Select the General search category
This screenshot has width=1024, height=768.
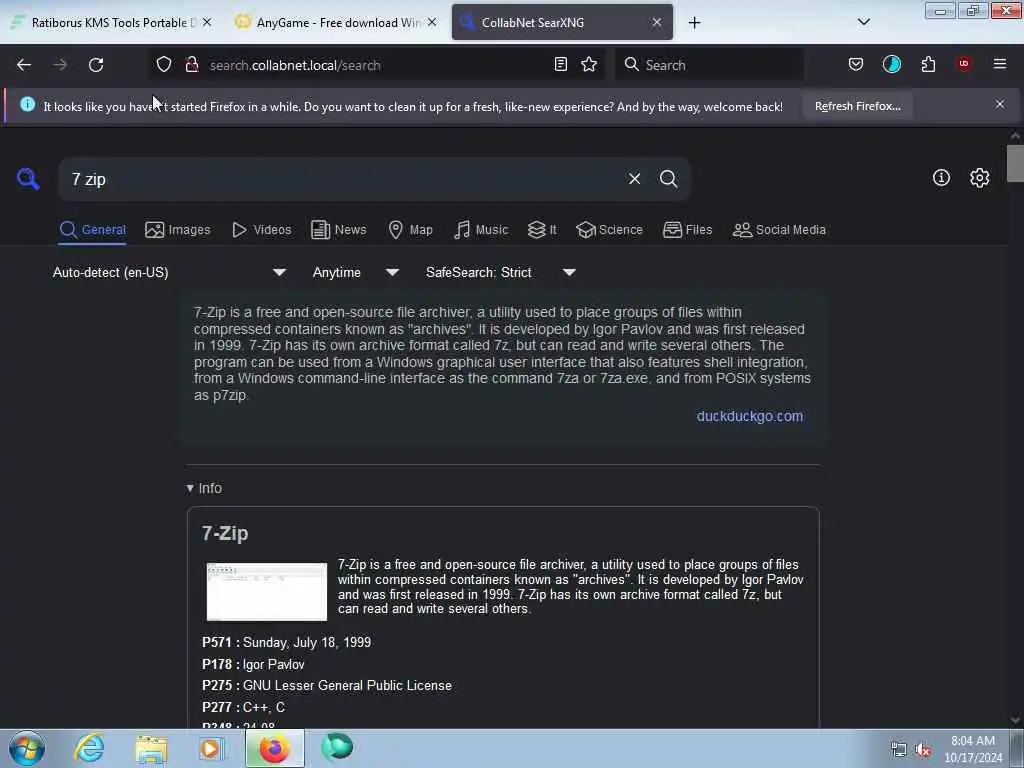coord(92,230)
